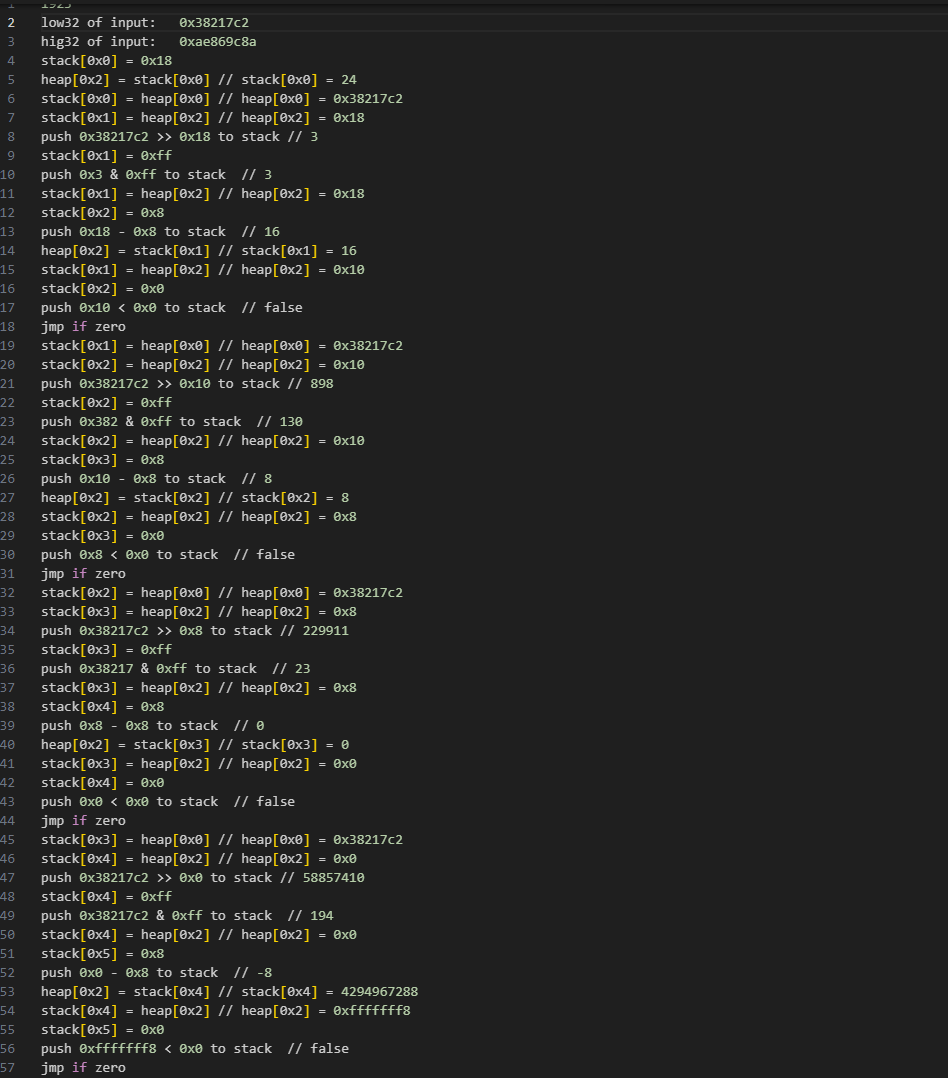The height and width of the screenshot is (1078, 948).
Task: Click the '// 898' comment on line 21
Action: pos(310,384)
